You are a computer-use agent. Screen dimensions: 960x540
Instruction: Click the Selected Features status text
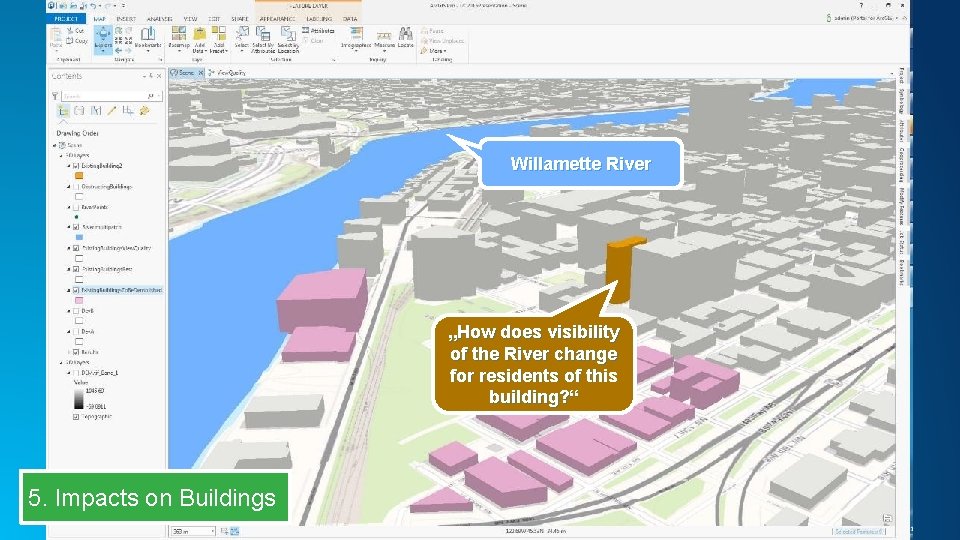click(858, 531)
